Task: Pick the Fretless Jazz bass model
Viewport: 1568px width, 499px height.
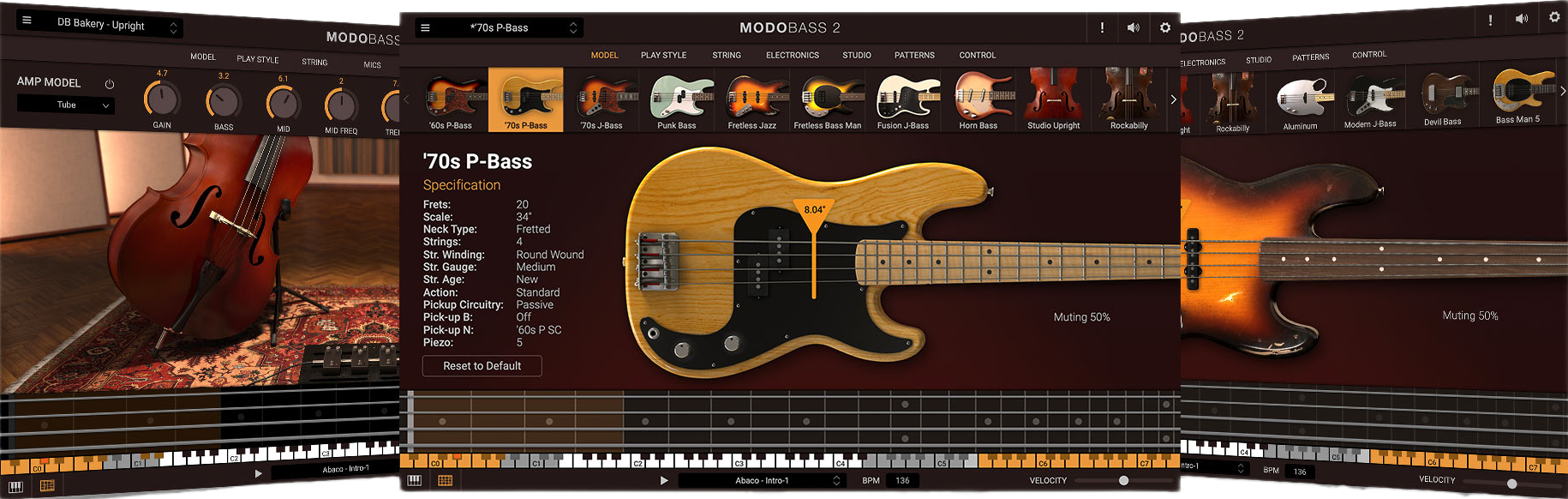Action: (751, 100)
